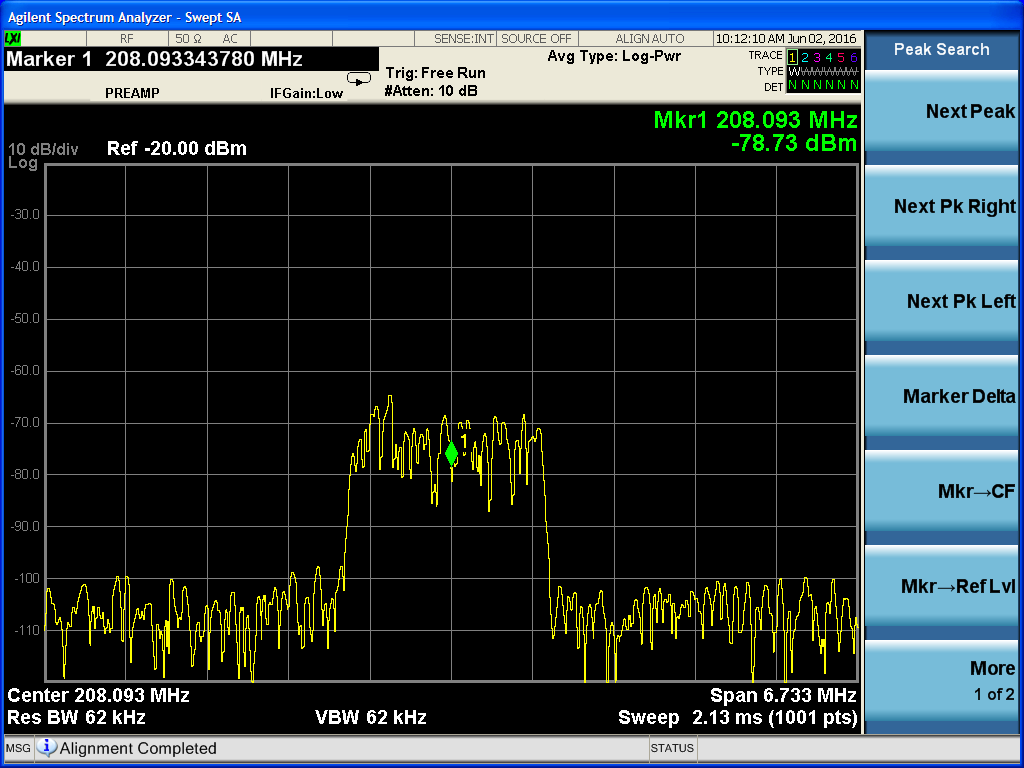Click the 50 Ω impedance indicator
Screen dimensions: 1024x768
pyautogui.click(x=188, y=39)
